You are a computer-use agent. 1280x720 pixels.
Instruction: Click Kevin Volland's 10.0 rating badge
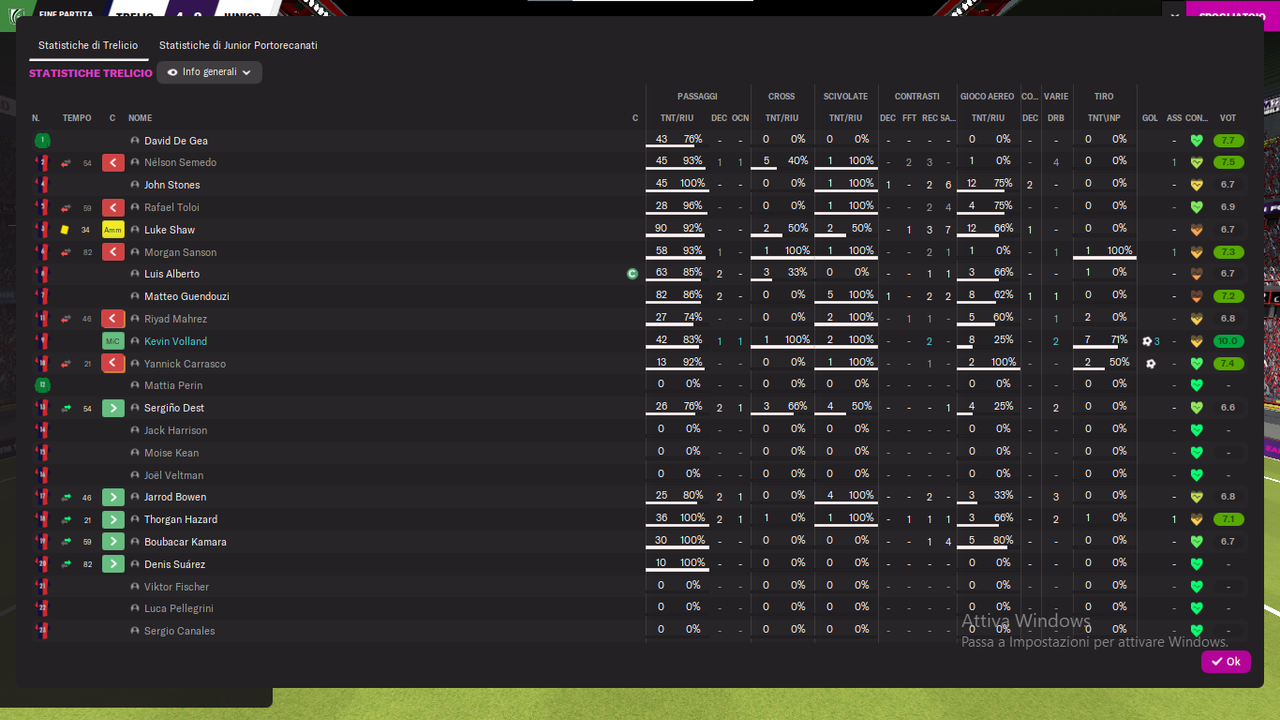pyautogui.click(x=1228, y=341)
